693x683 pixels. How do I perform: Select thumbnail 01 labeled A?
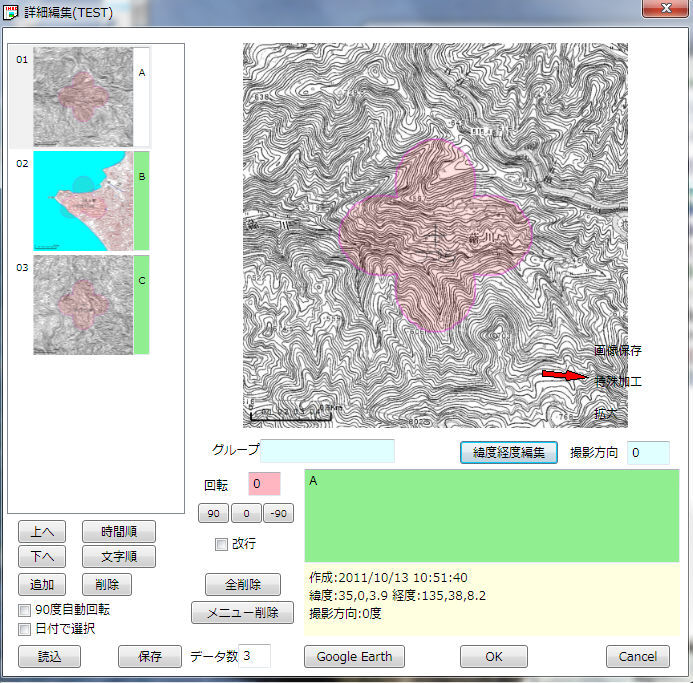click(83, 97)
